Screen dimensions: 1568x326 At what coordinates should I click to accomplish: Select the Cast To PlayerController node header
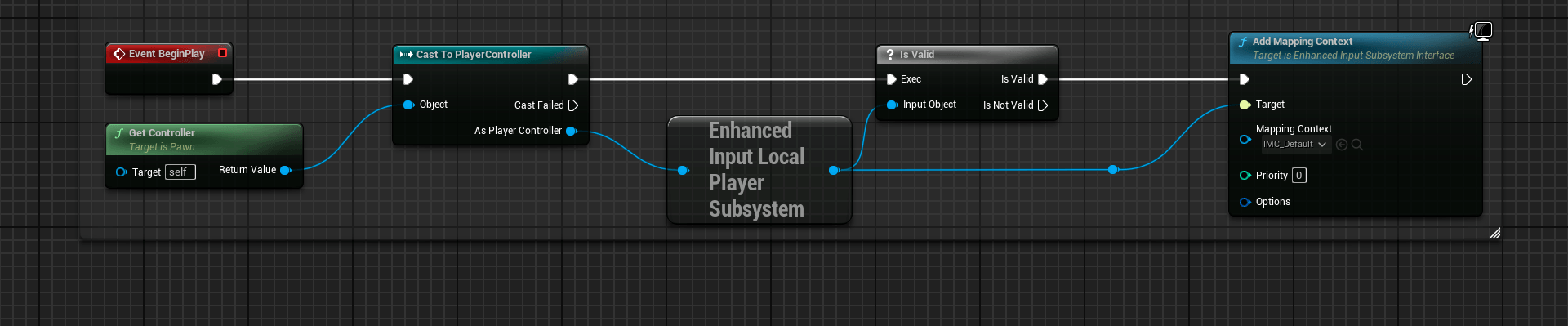(491, 55)
